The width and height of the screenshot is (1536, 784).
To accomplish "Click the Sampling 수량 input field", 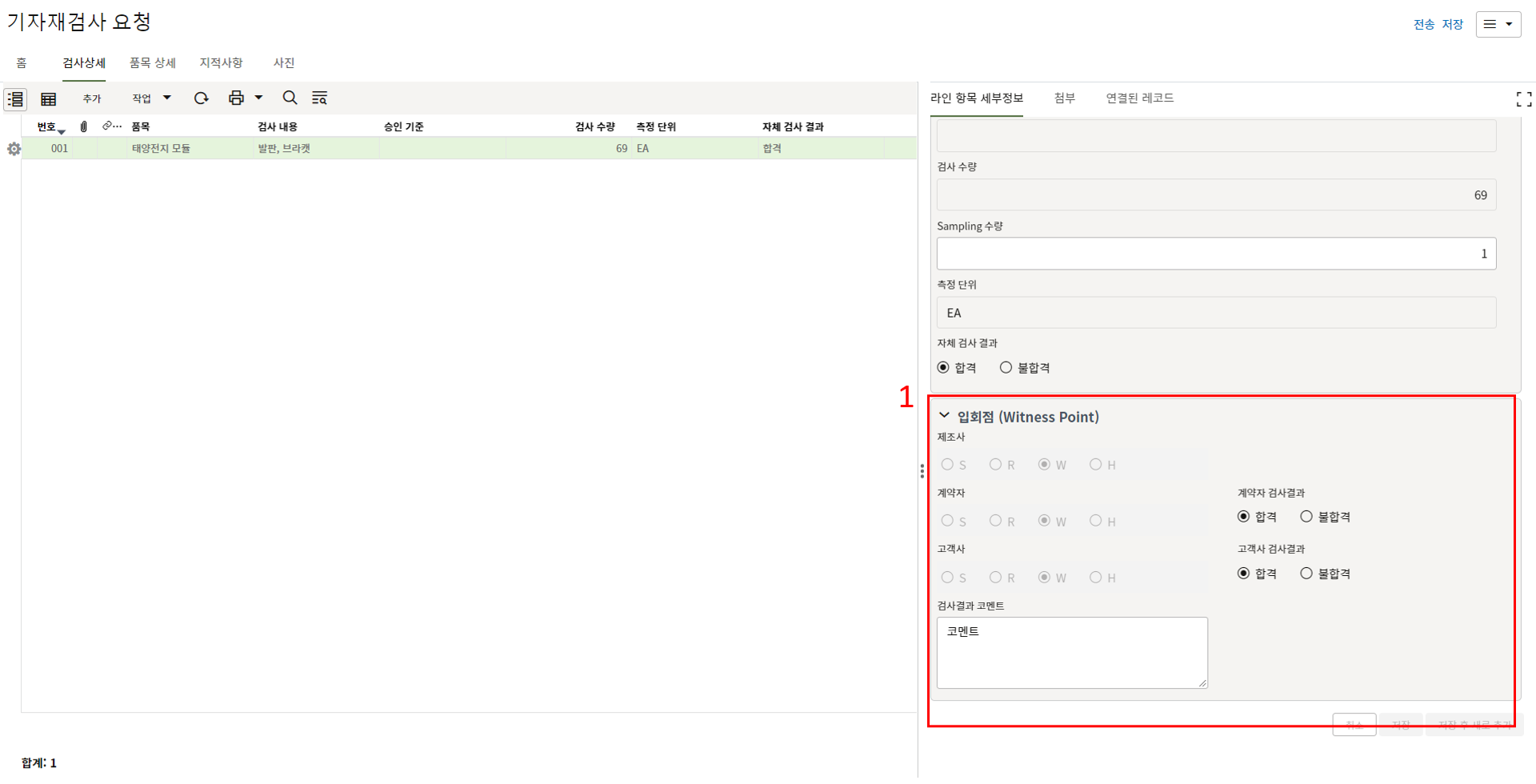I will (1215, 254).
